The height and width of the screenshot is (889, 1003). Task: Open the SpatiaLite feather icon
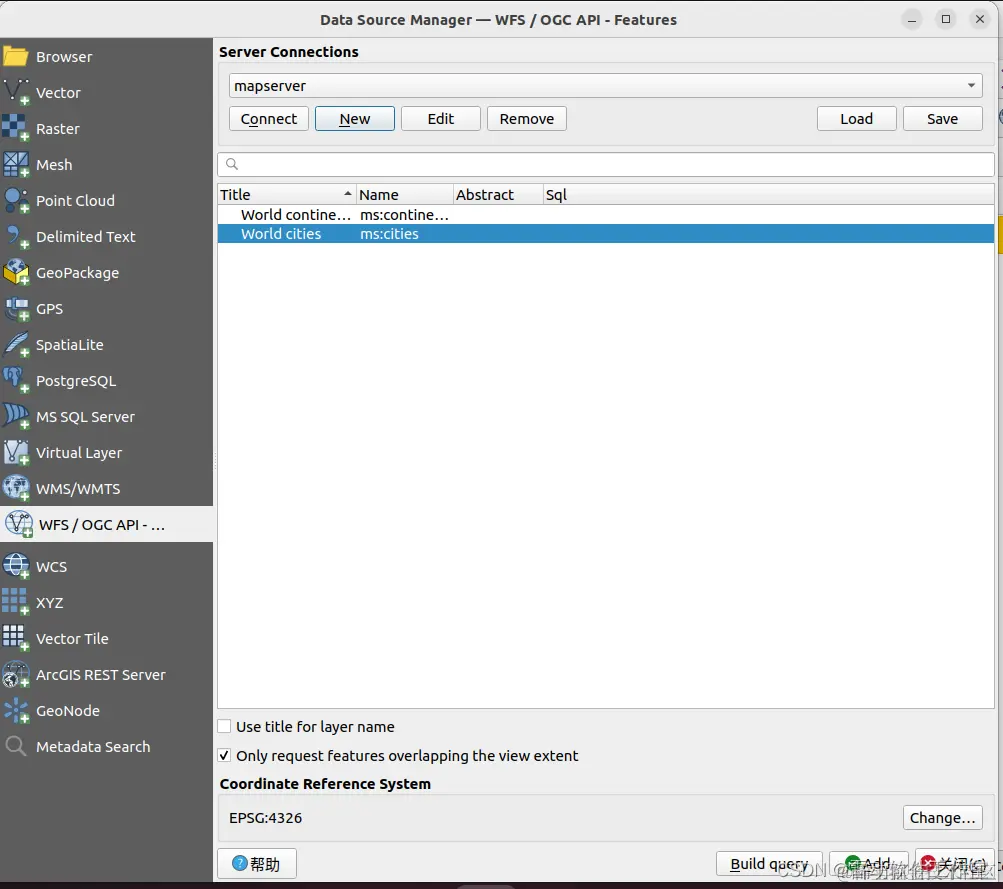(15, 345)
